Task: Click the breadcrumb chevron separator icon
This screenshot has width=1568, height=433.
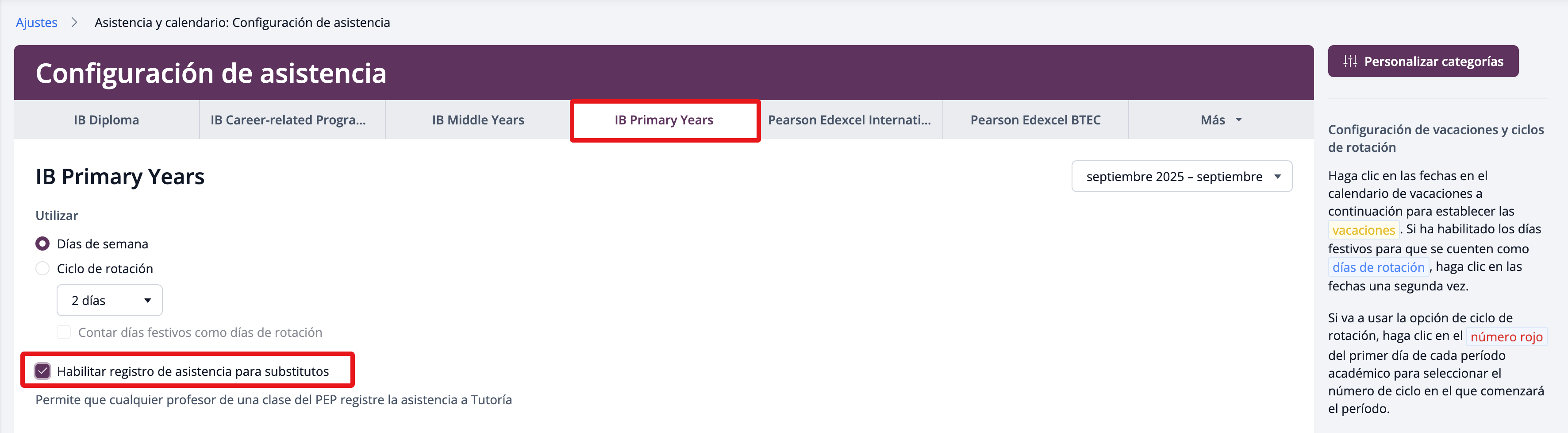Action: 74,23
